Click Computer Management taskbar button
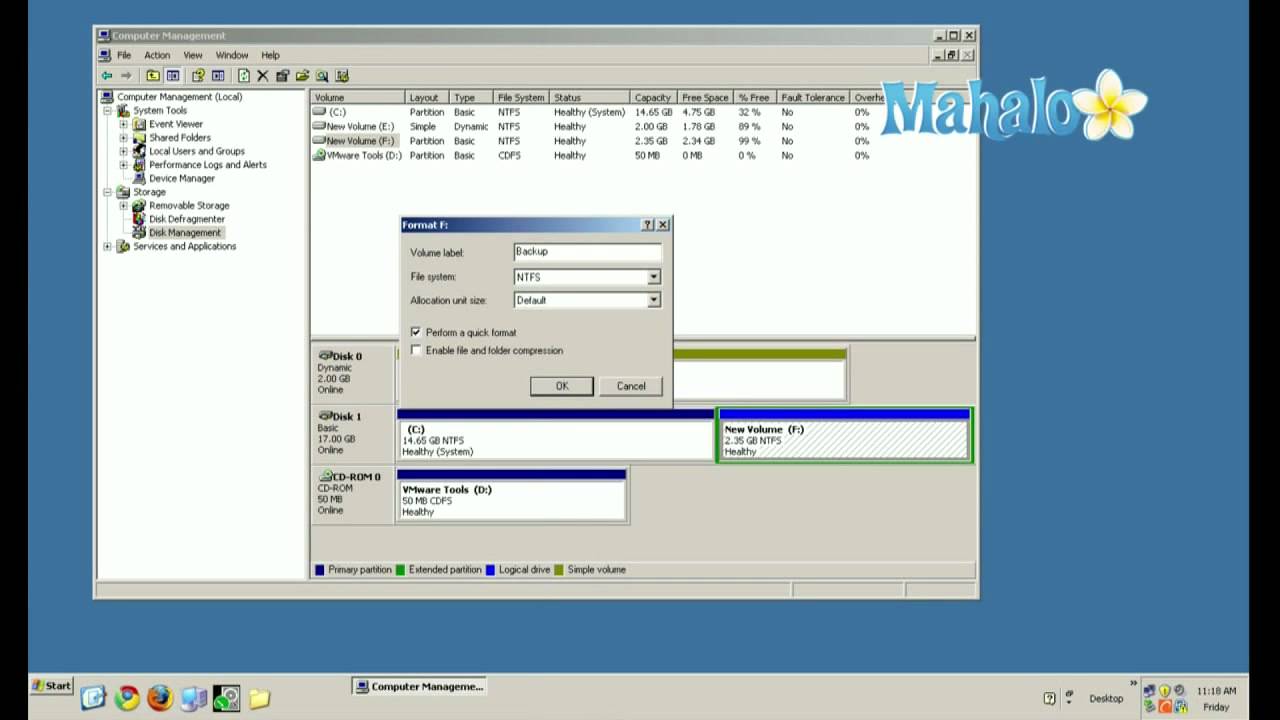 421,687
